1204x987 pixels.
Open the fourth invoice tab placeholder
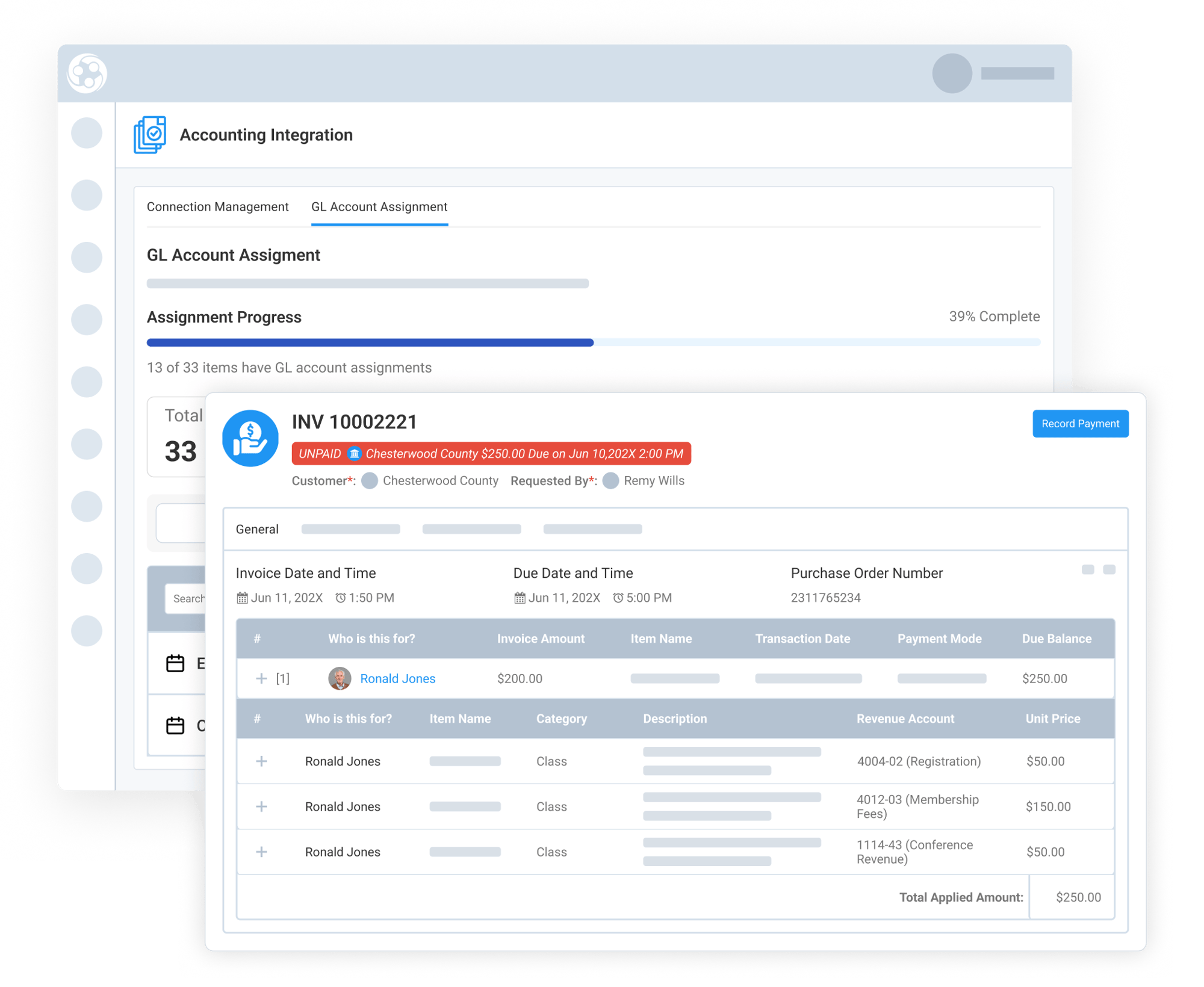pos(593,529)
